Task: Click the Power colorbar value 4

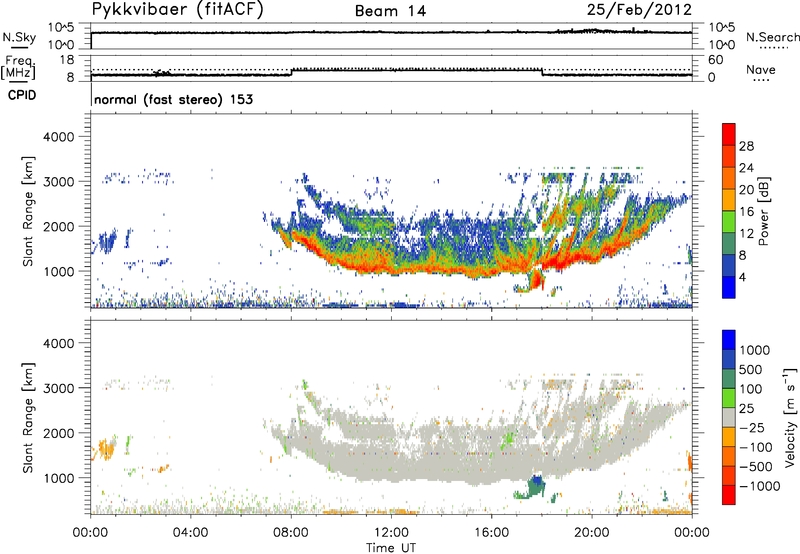Action: (742, 278)
